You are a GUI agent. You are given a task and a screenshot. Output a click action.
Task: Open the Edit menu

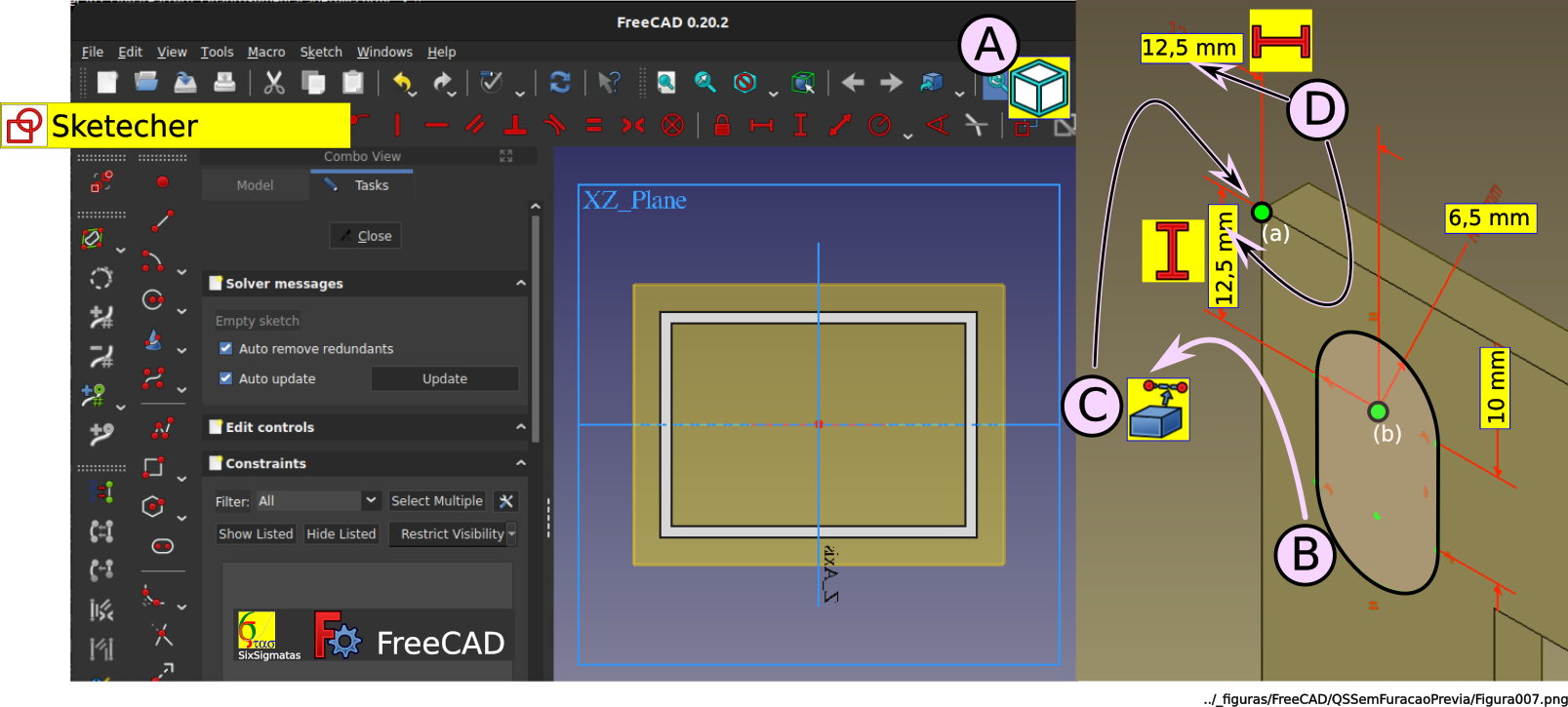coord(130,52)
